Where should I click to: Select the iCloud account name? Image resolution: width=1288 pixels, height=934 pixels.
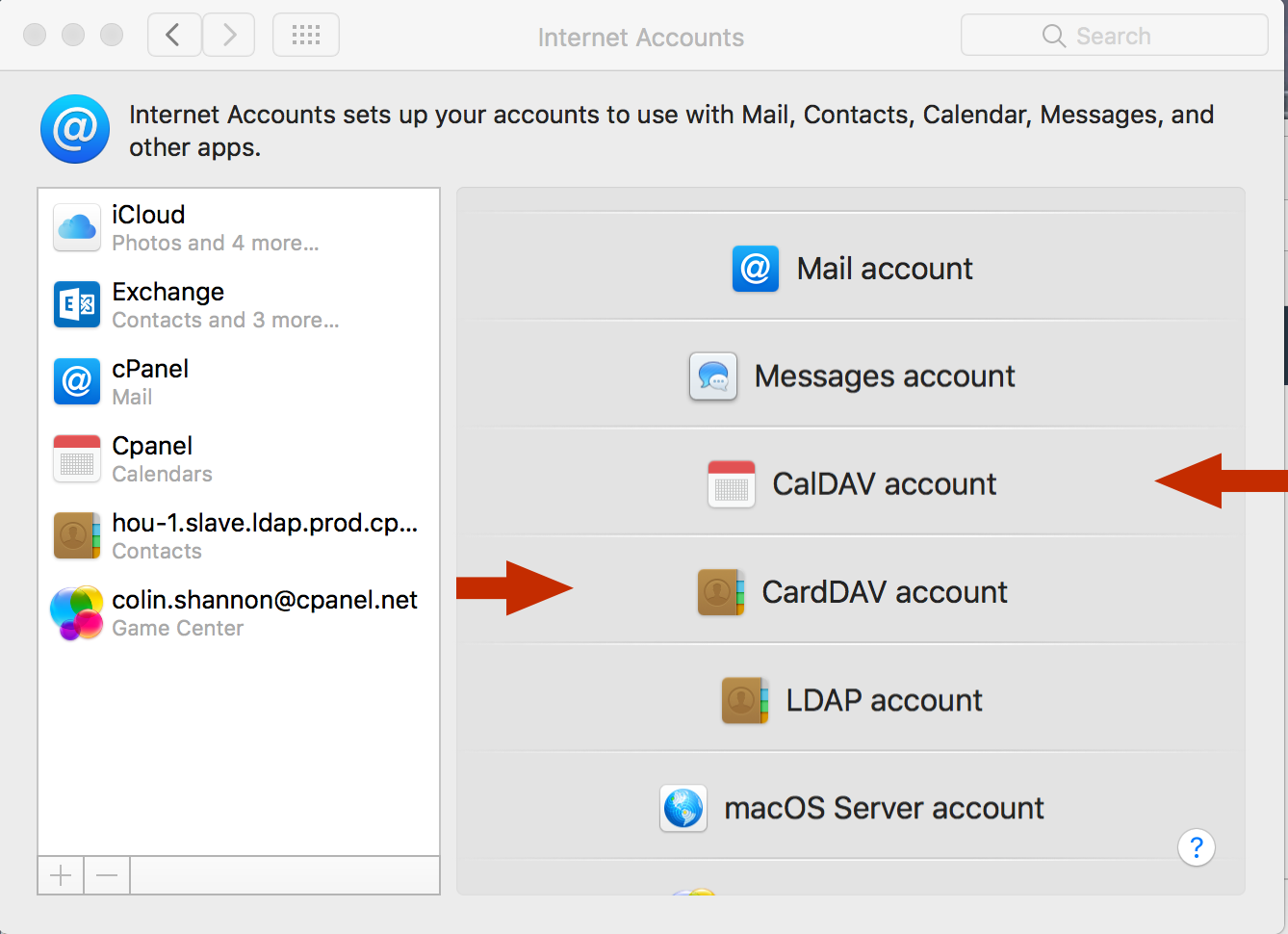coord(148,215)
